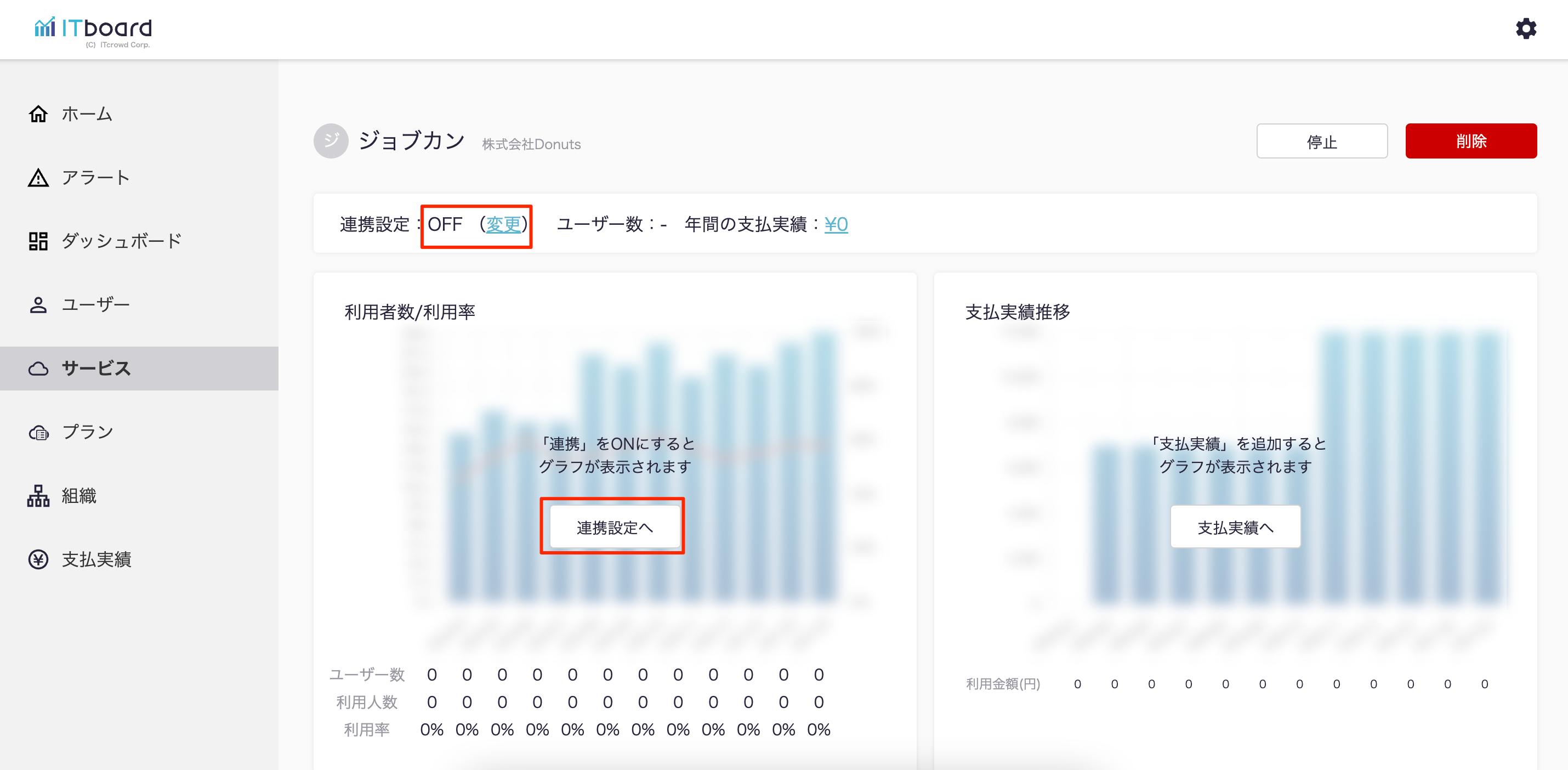This screenshot has width=1568, height=770.
Task: Go to ダッシュボード in sidebar
Action: point(122,241)
